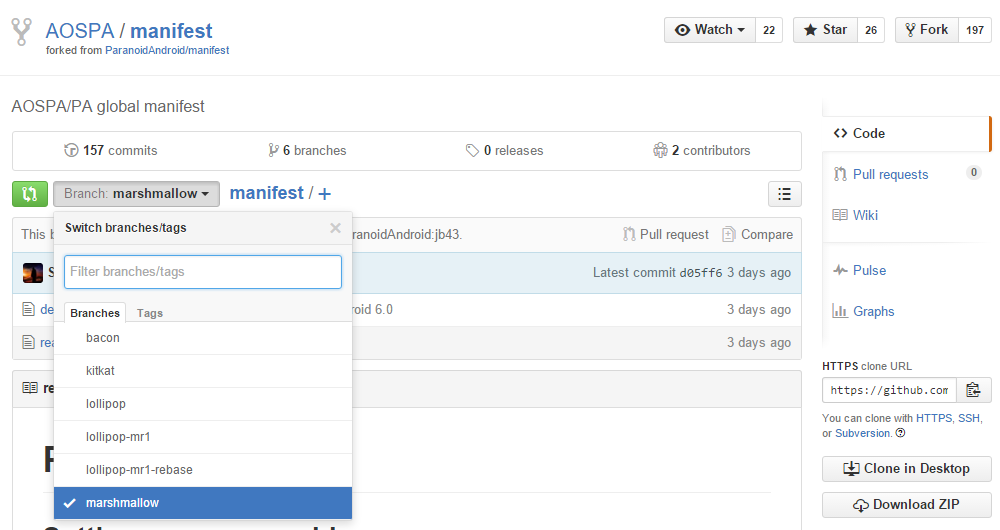Click the plus icon to create a new file

pyautogui.click(x=324, y=194)
